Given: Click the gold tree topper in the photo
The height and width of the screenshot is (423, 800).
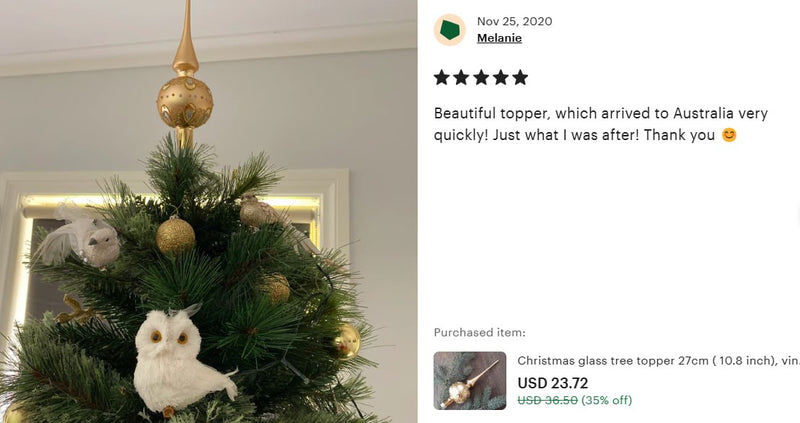Looking at the screenshot, I should pos(185,77).
